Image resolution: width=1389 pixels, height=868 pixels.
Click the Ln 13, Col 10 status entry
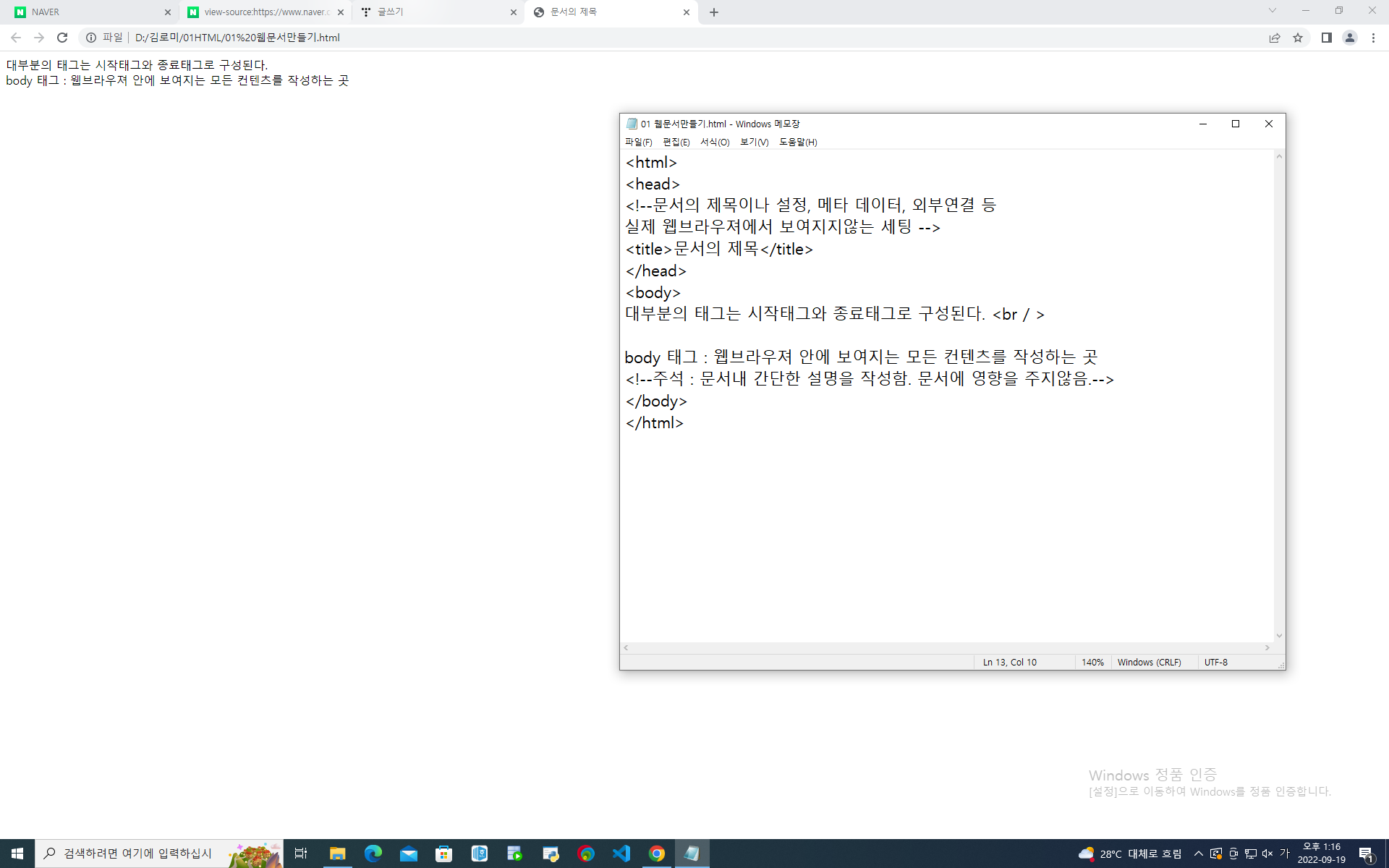(1009, 663)
